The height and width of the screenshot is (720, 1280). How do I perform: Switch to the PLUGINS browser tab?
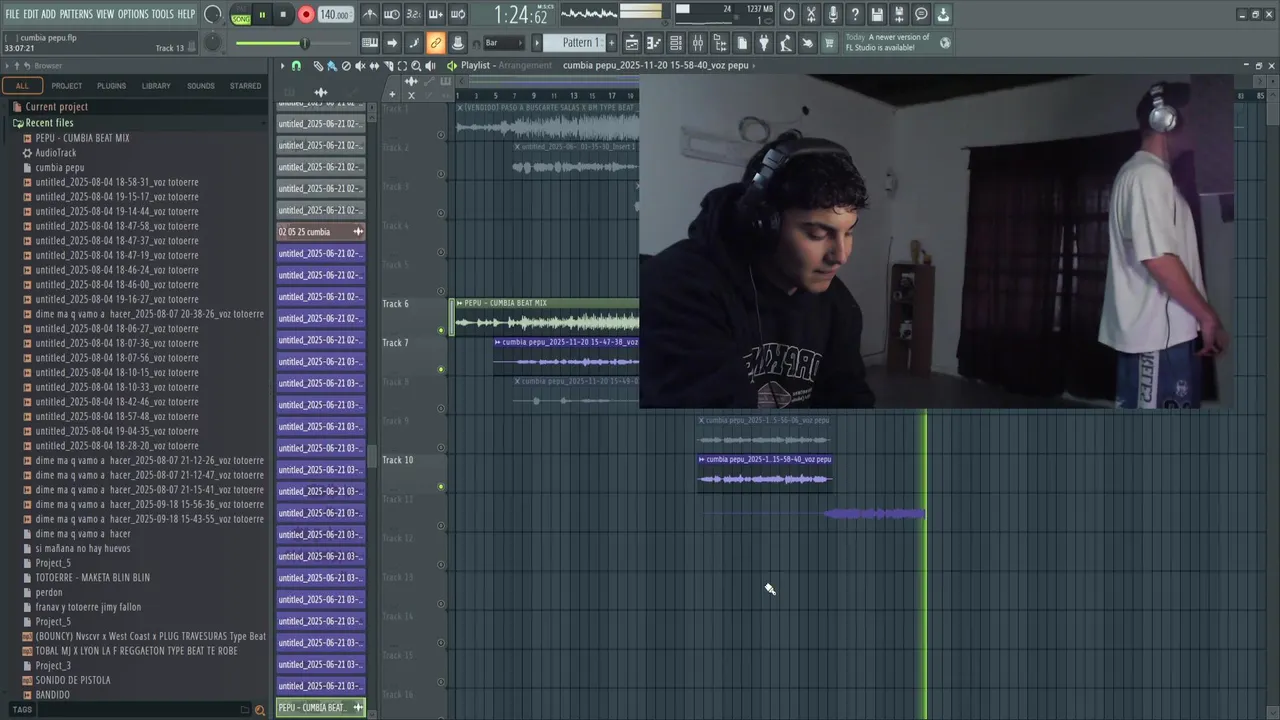[111, 86]
